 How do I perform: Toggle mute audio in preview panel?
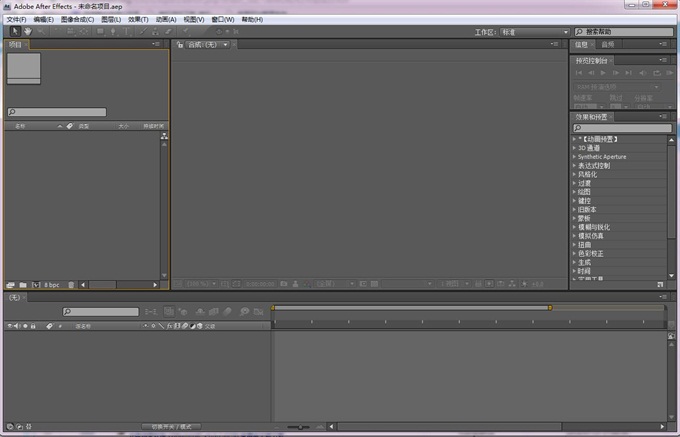[643, 73]
